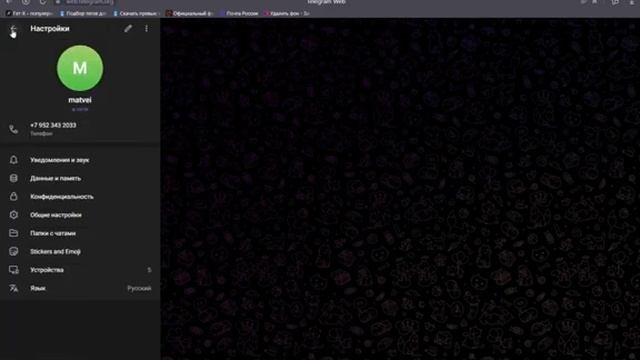Image resolution: width=640 pixels, height=360 pixels.
Task: Click the Скачать bookmark
Action: click(136, 13)
